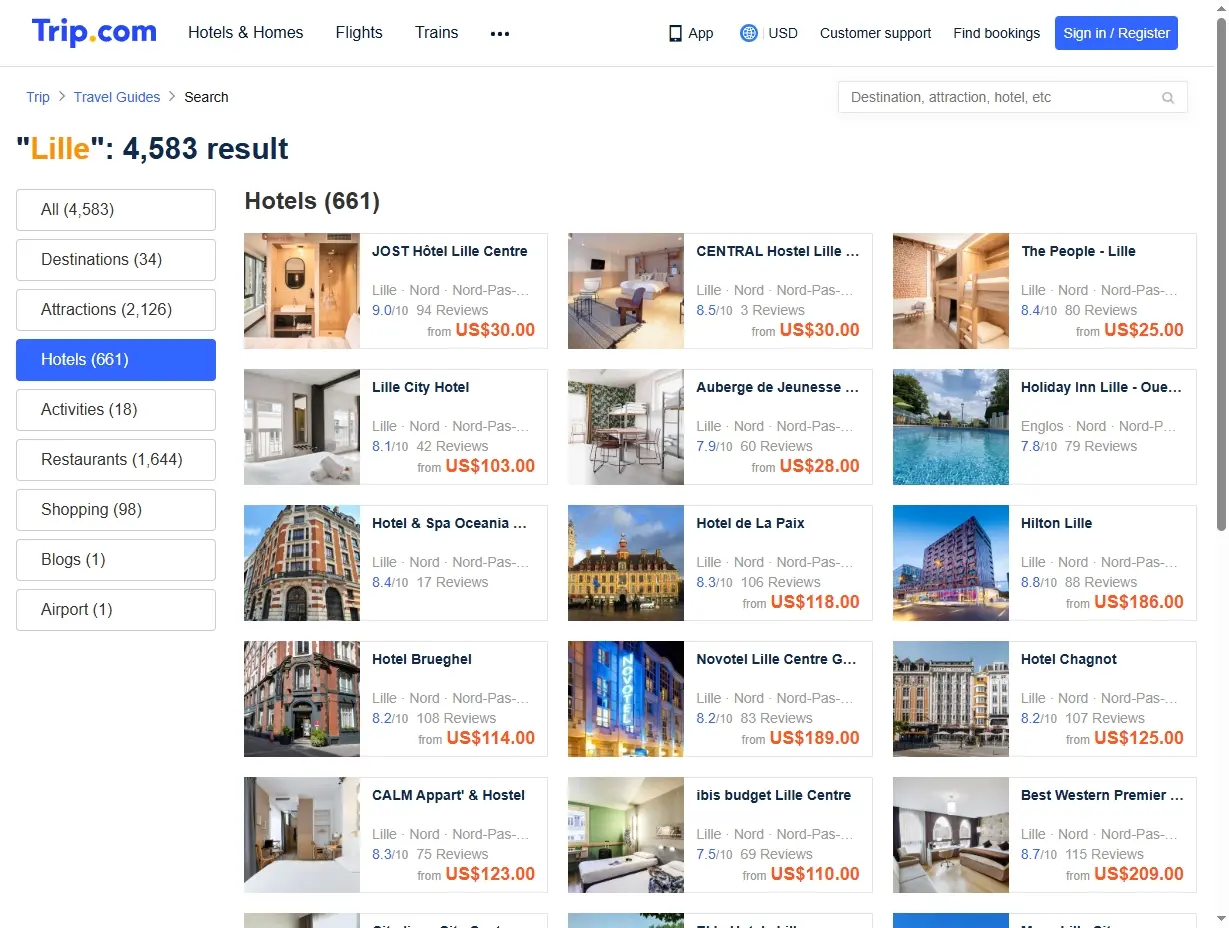Click the search magnifier icon
This screenshot has width=1229, height=928.
coord(1168,98)
